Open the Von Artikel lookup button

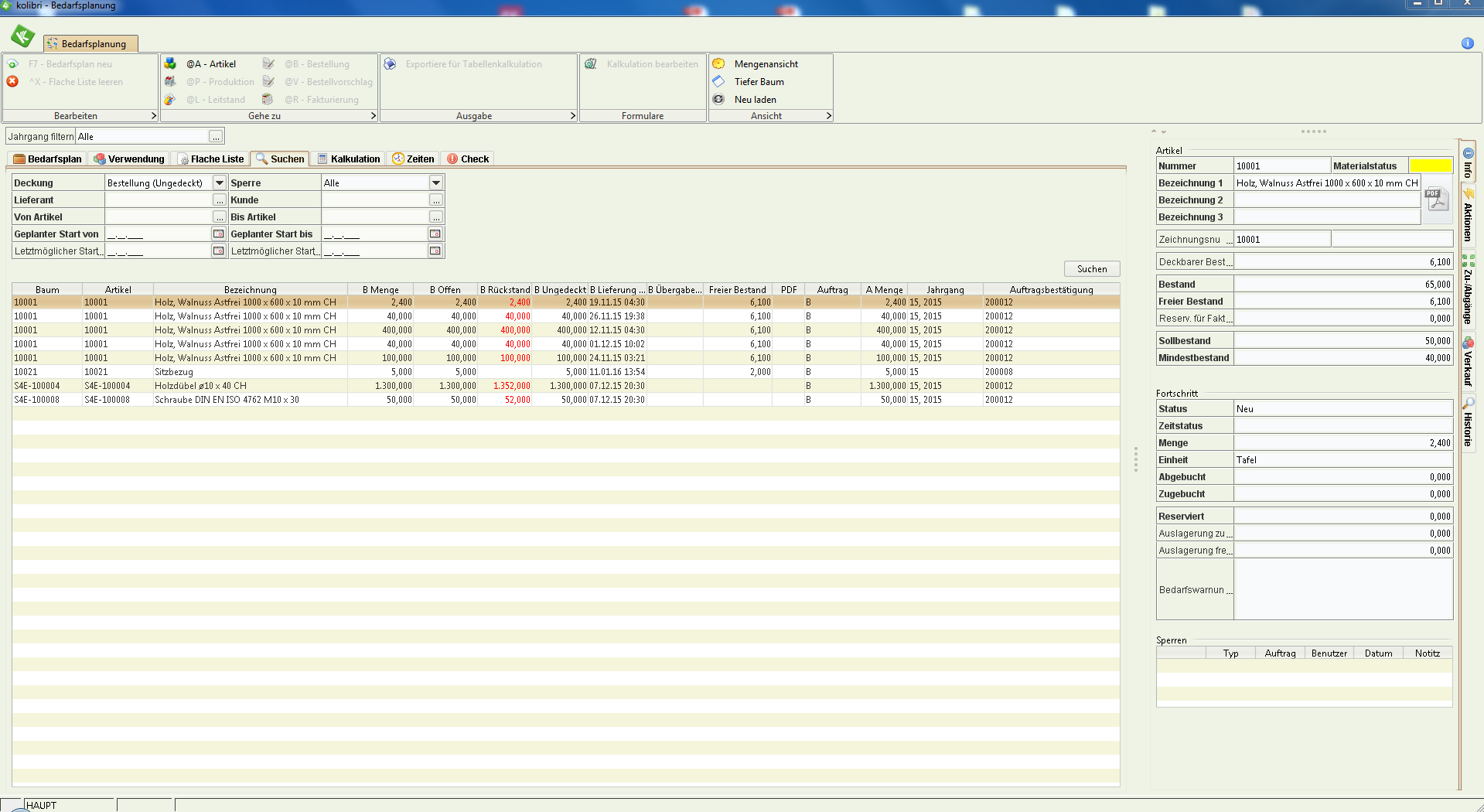[x=220, y=217]
